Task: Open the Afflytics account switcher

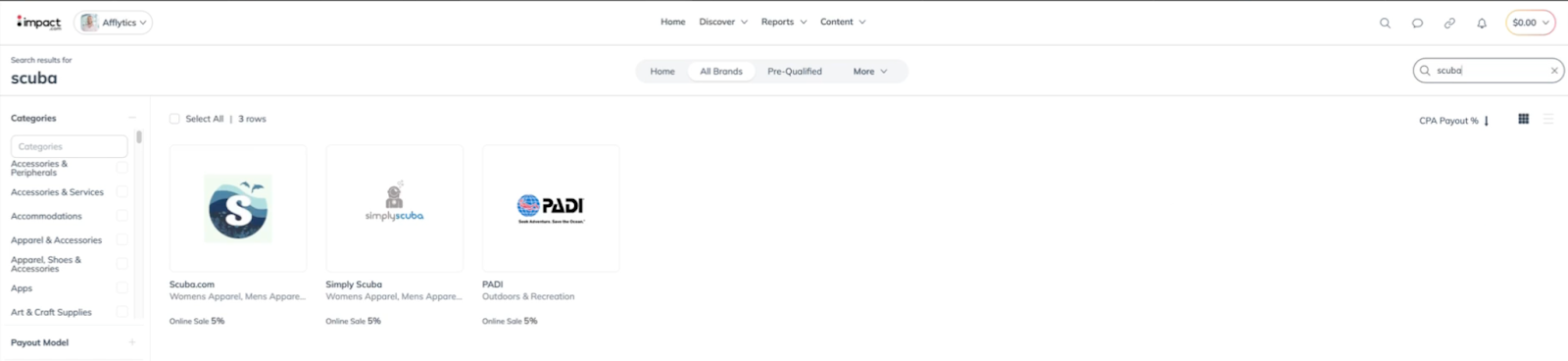Action: tap(115, 23)
